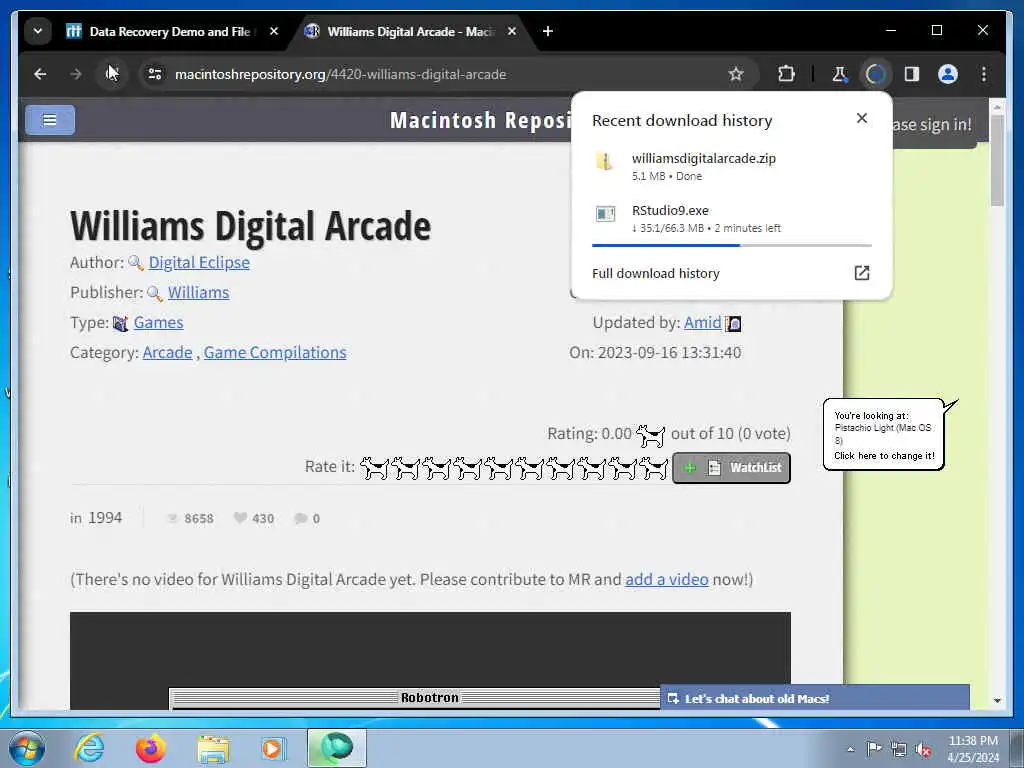Click the external-link icon for download history

tap(862, 273)
